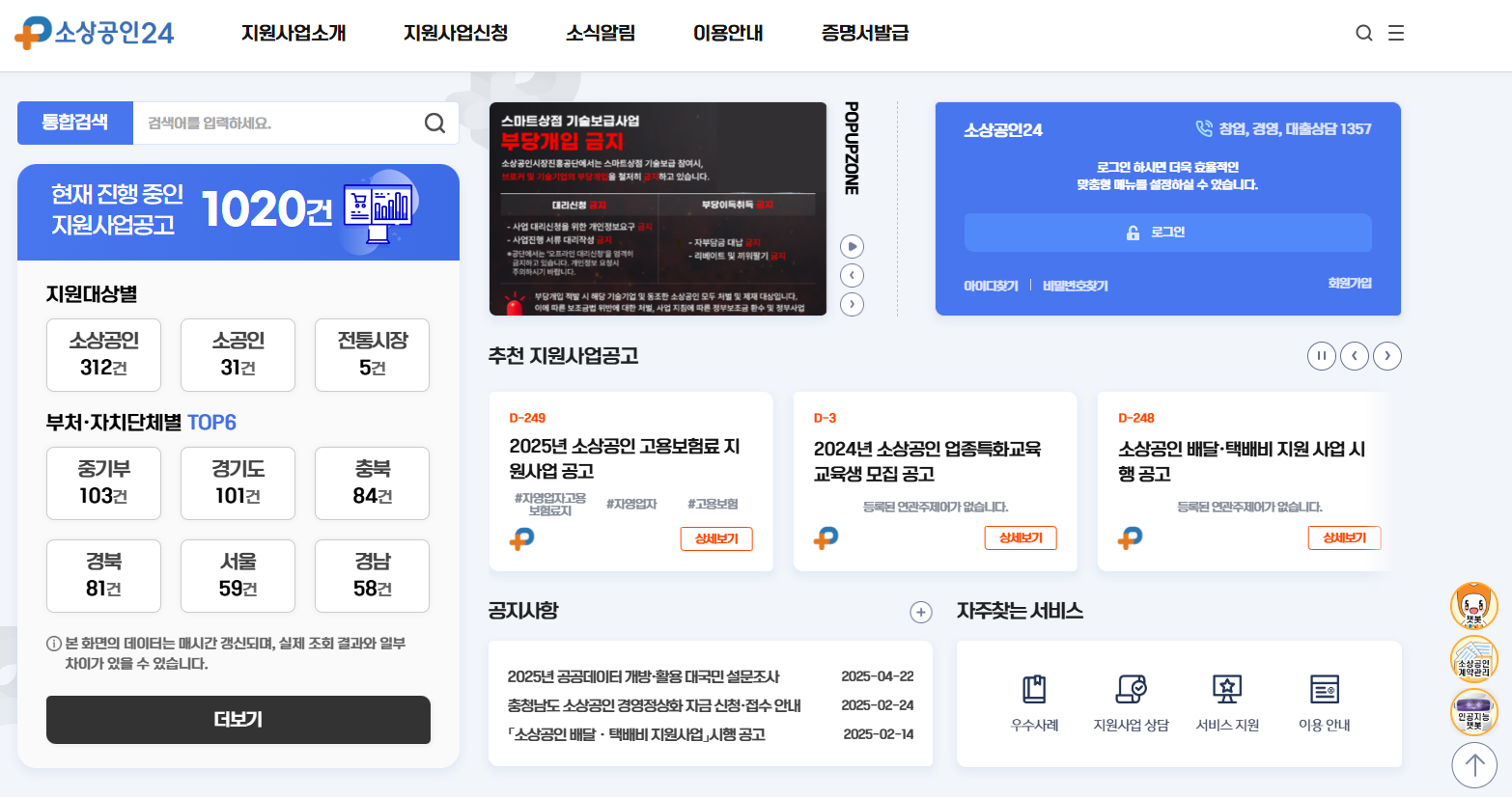Open the header search magnifier icon
1512x798 pixels.
[1364, 33]
